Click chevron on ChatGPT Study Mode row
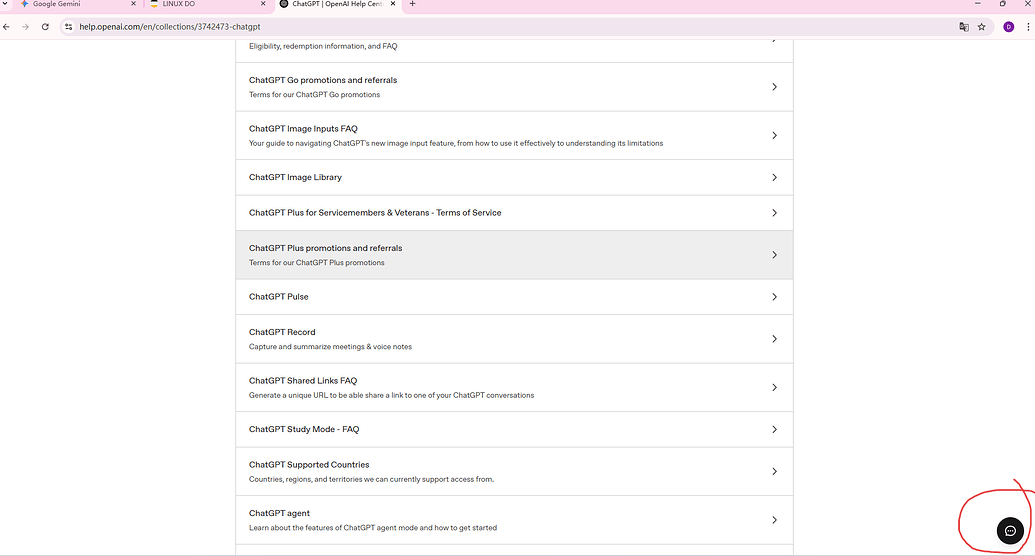Screen dimensions: 1035x556 click(774, 430)
